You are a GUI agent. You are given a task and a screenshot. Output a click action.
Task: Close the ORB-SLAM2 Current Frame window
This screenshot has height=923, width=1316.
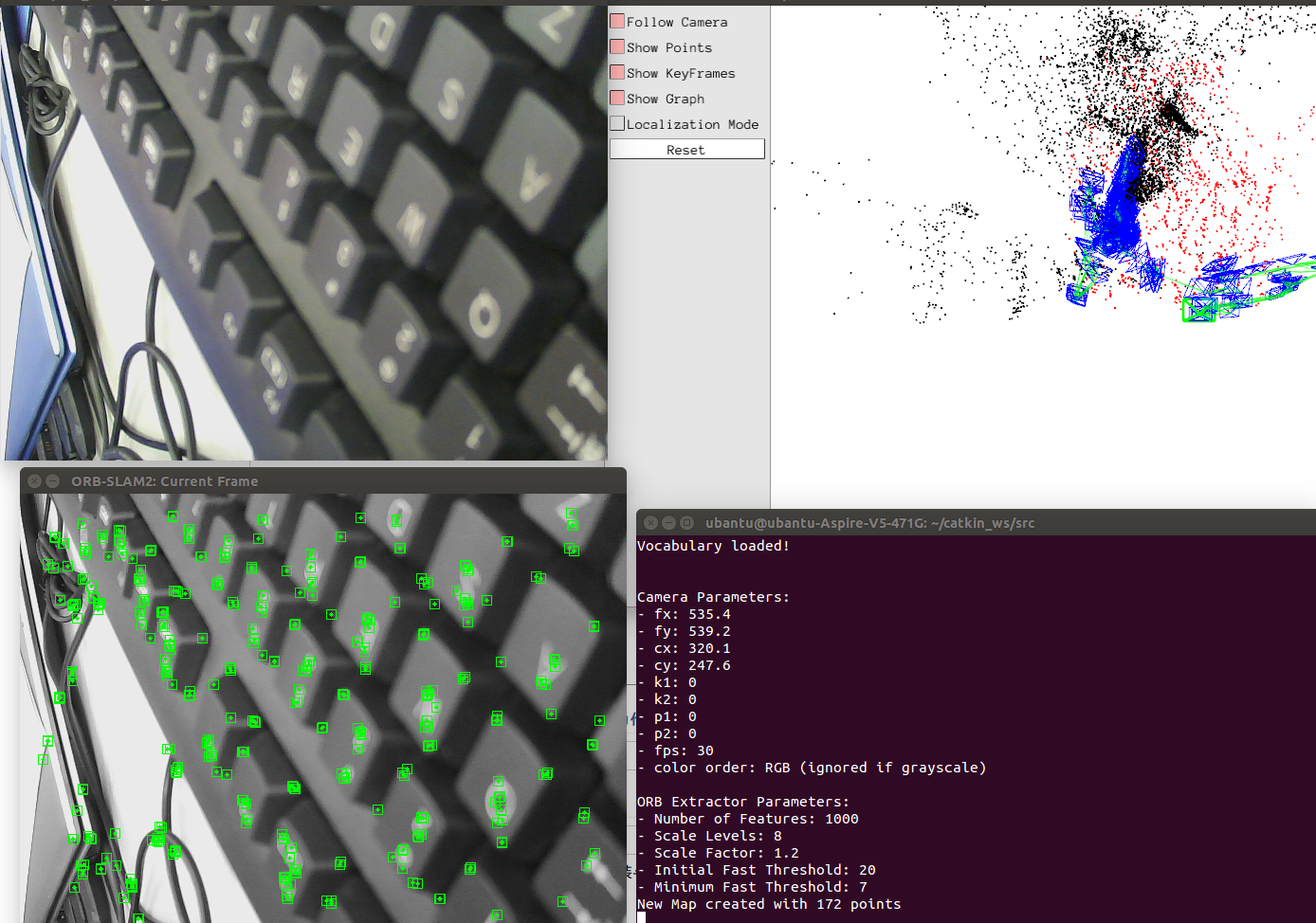point(34,481)
